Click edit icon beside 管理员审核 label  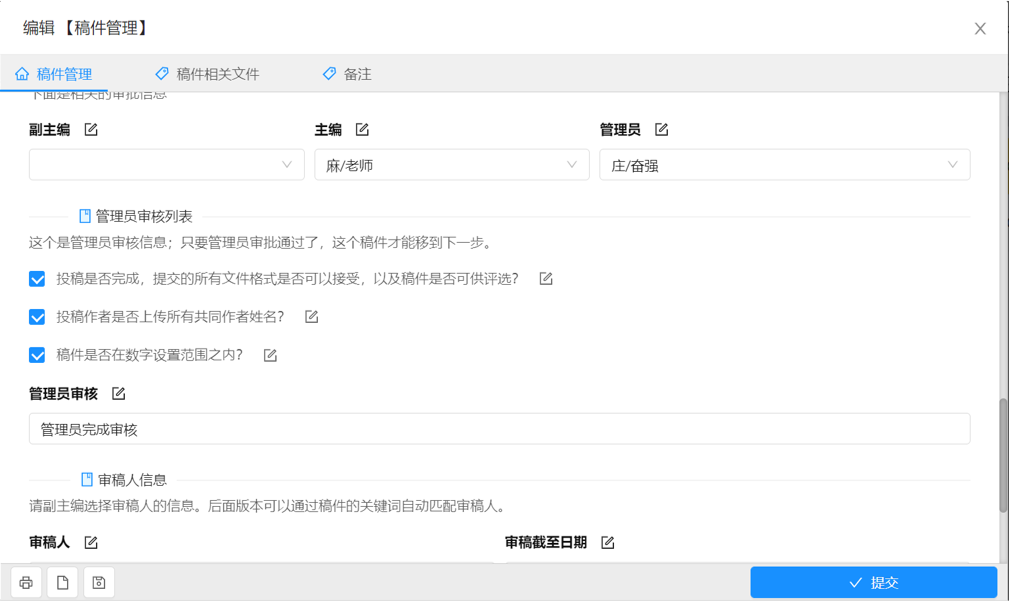point(119,394)
